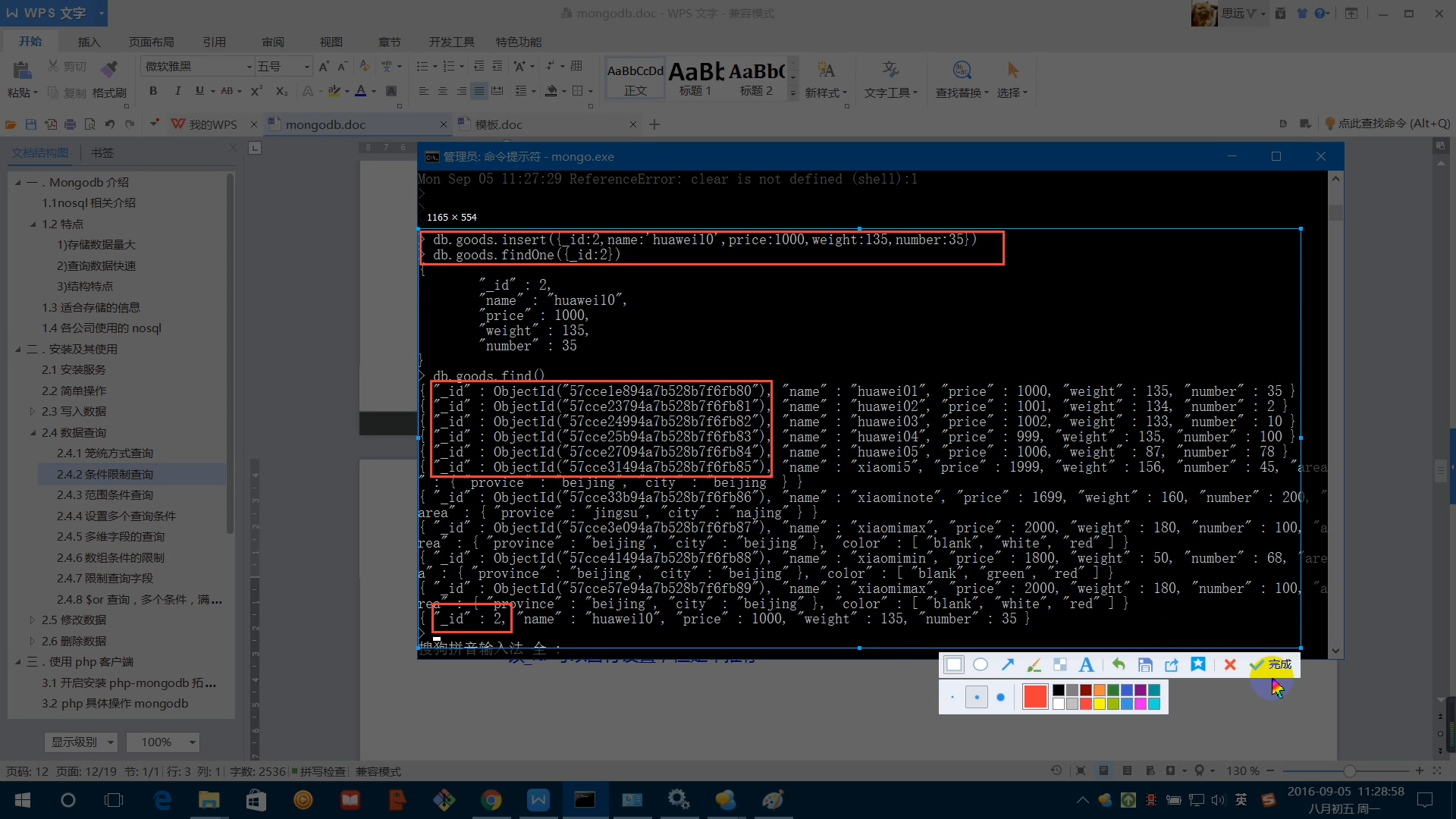The width and height of the screenshot is (1456, 819).
Task: Apply the 正文 style
Action: point(635,79)
